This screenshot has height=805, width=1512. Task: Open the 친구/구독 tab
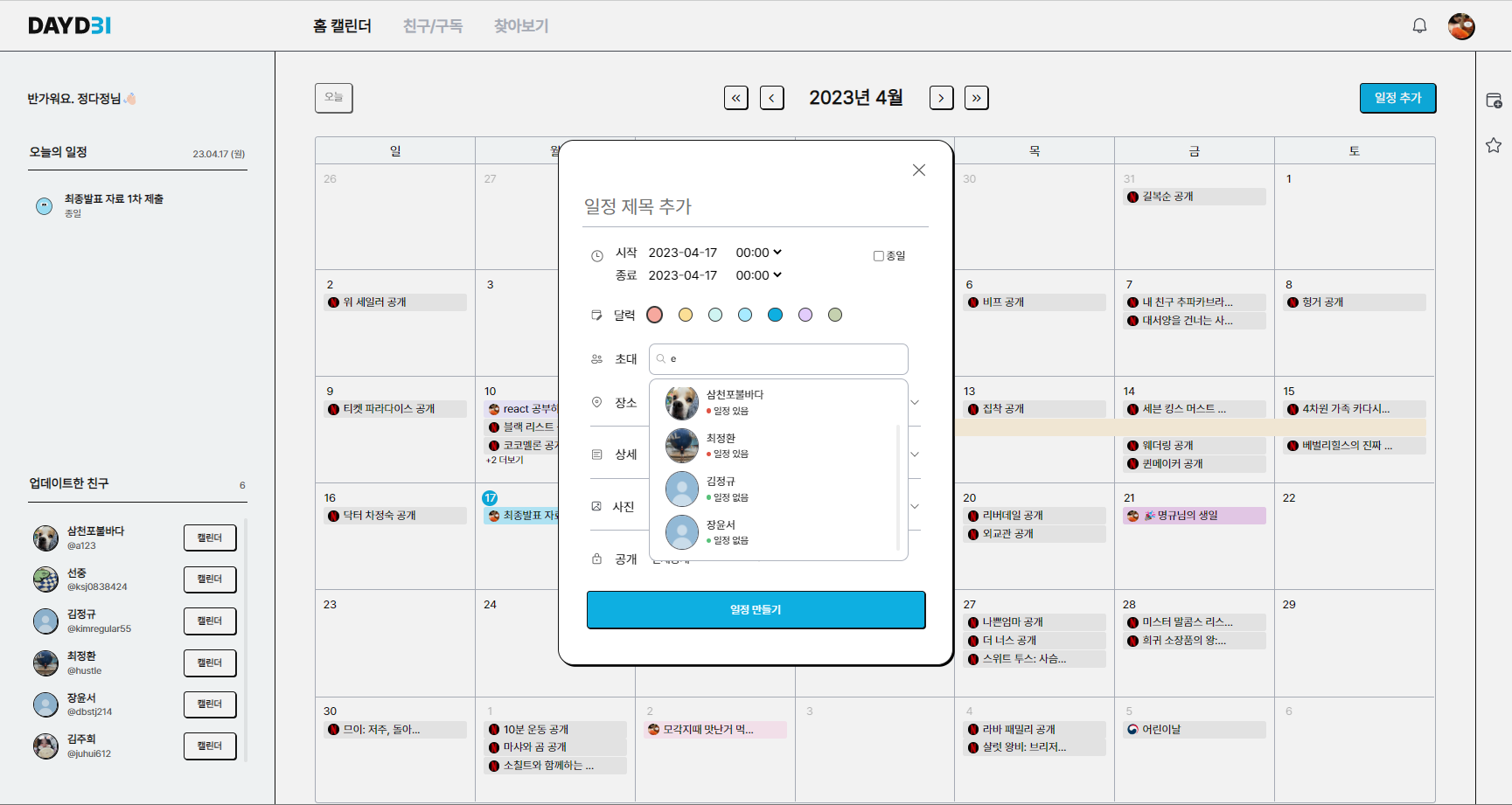[x=433, y=26]
